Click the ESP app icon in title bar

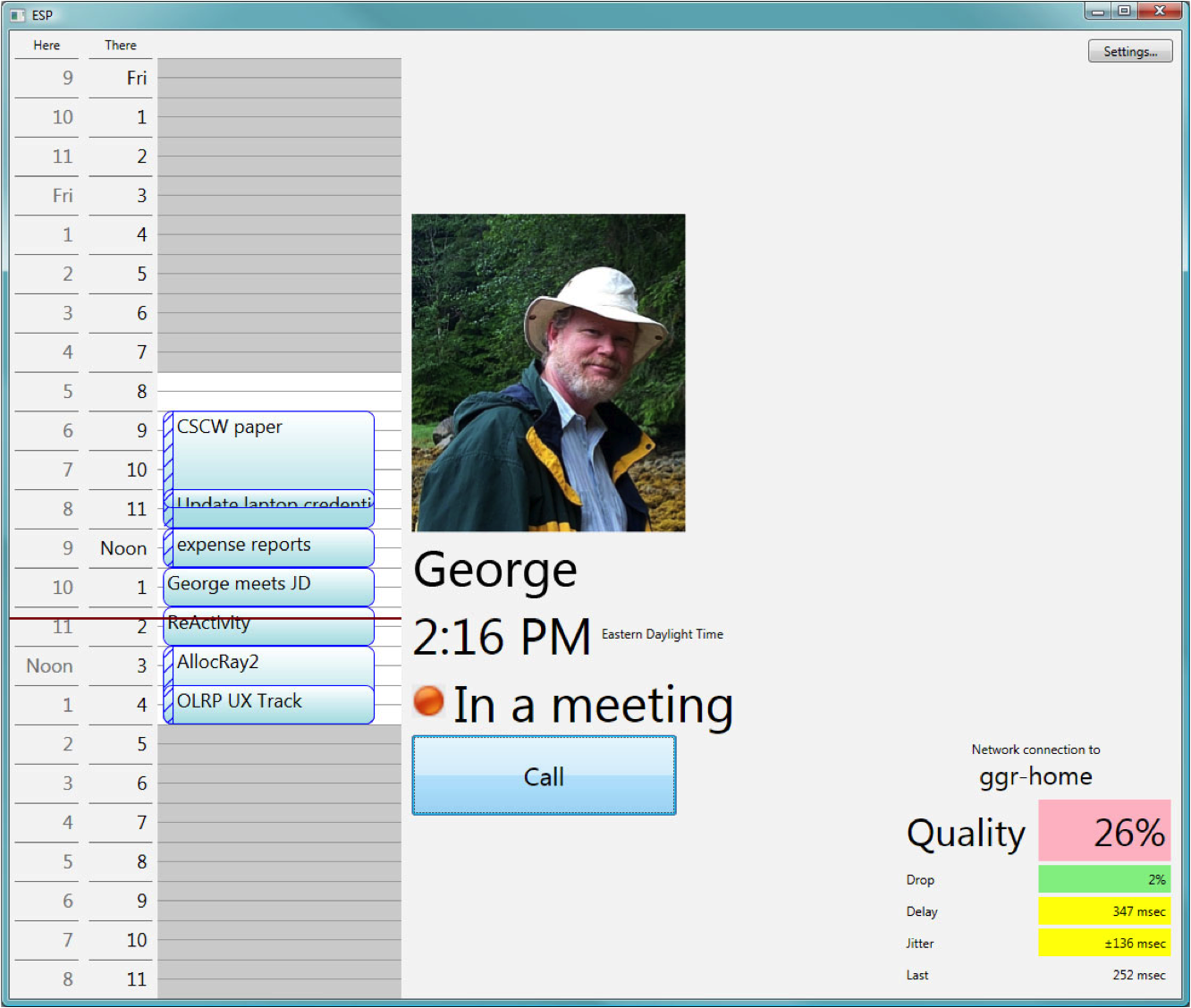point(18,15)
